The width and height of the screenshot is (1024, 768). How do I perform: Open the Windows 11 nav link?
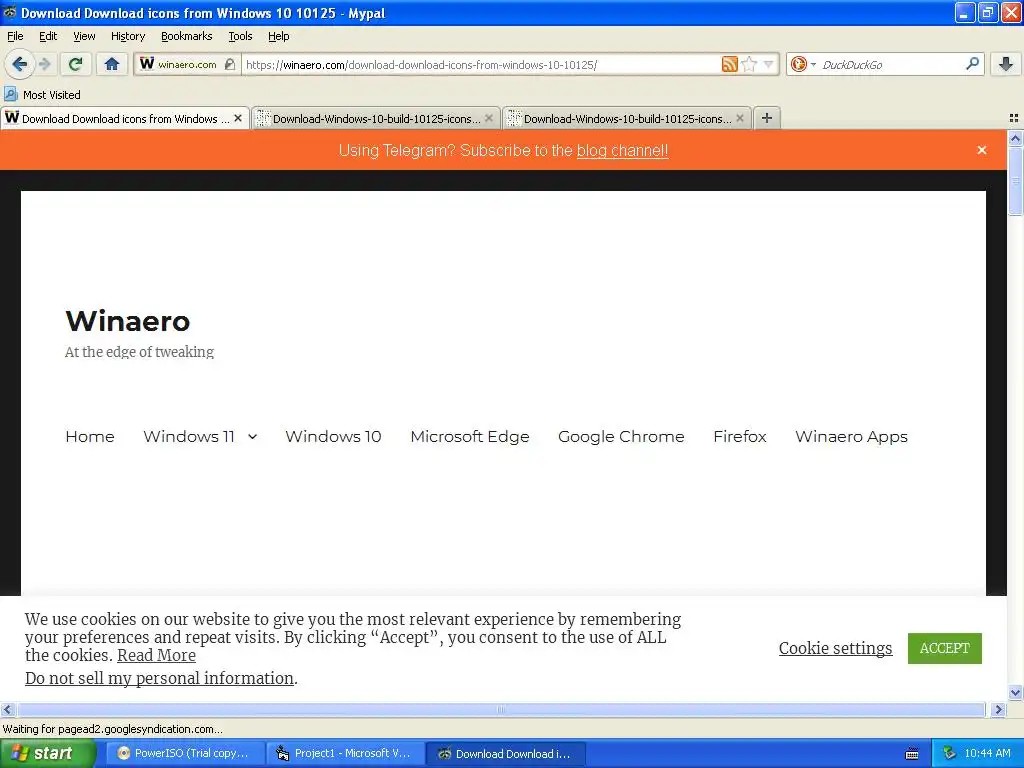pyautogui.click(x=189, y=436)
